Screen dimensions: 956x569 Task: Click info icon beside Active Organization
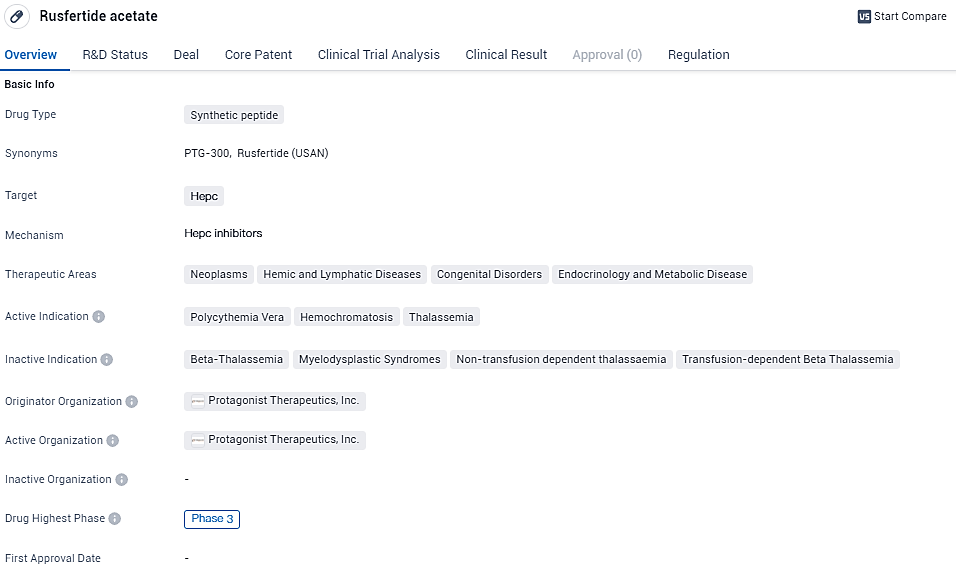[113, 441]
